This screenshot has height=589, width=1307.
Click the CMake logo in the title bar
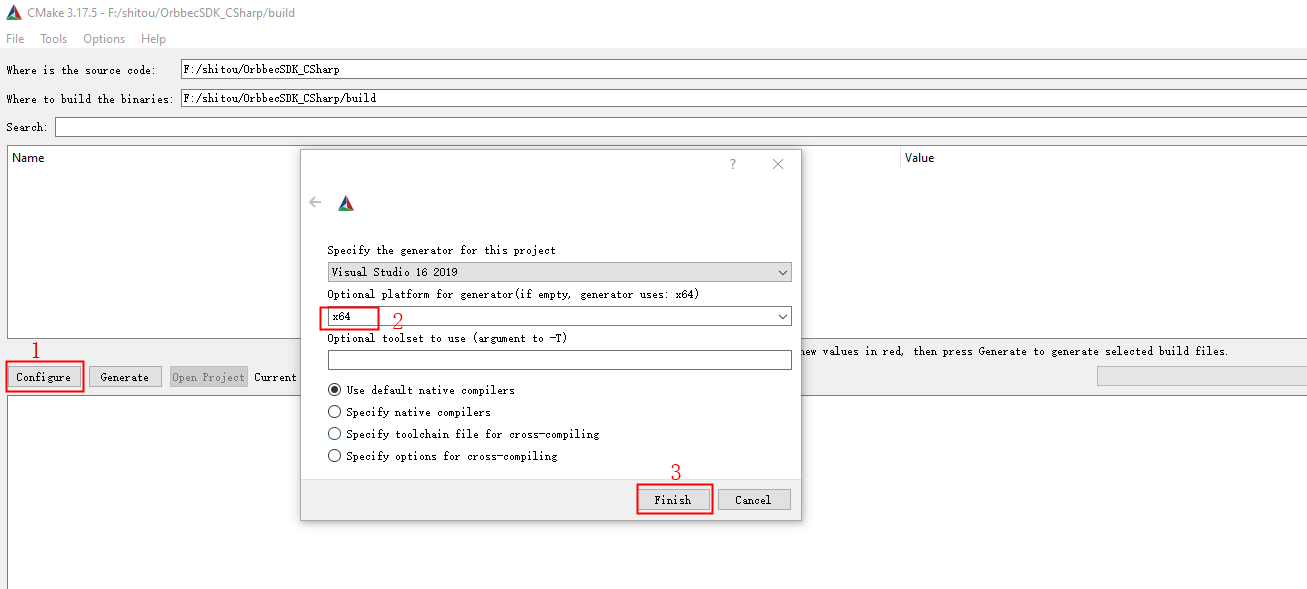(x=14, y=13)
